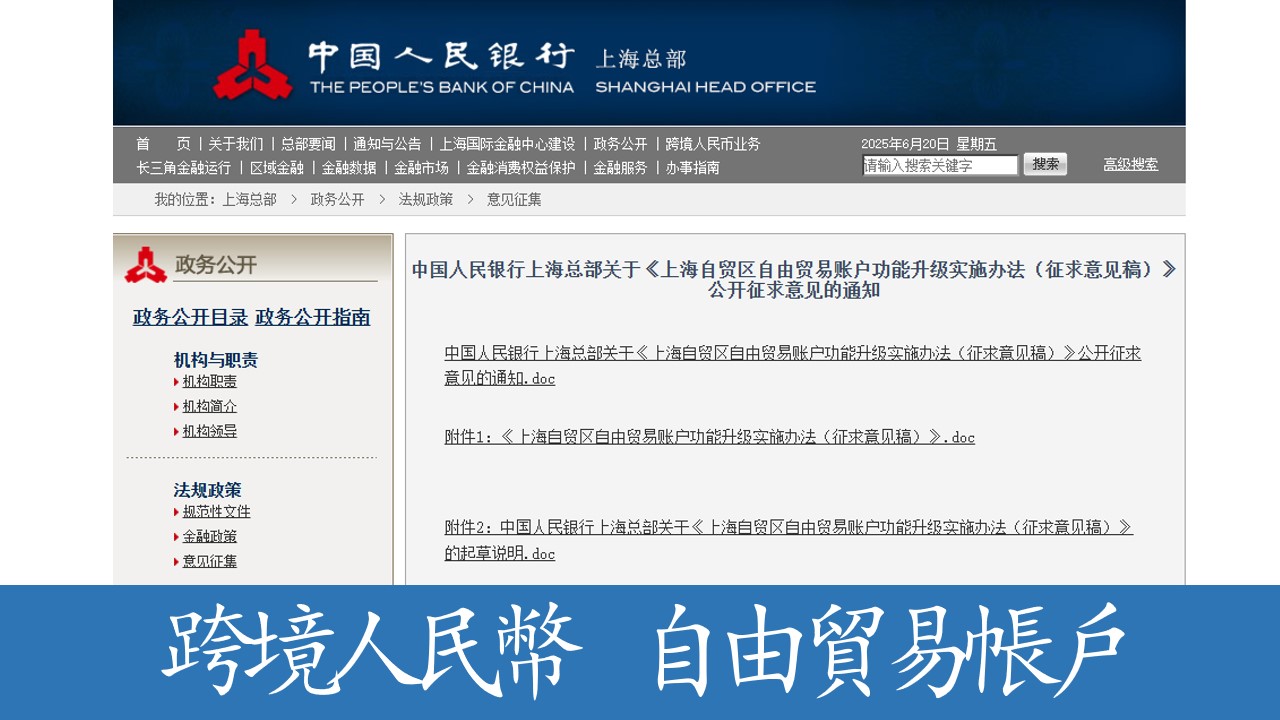Open 政务公开指南 in the sidebar
The width and height of the screenshot is (1280, 720).
pos(312,317)
